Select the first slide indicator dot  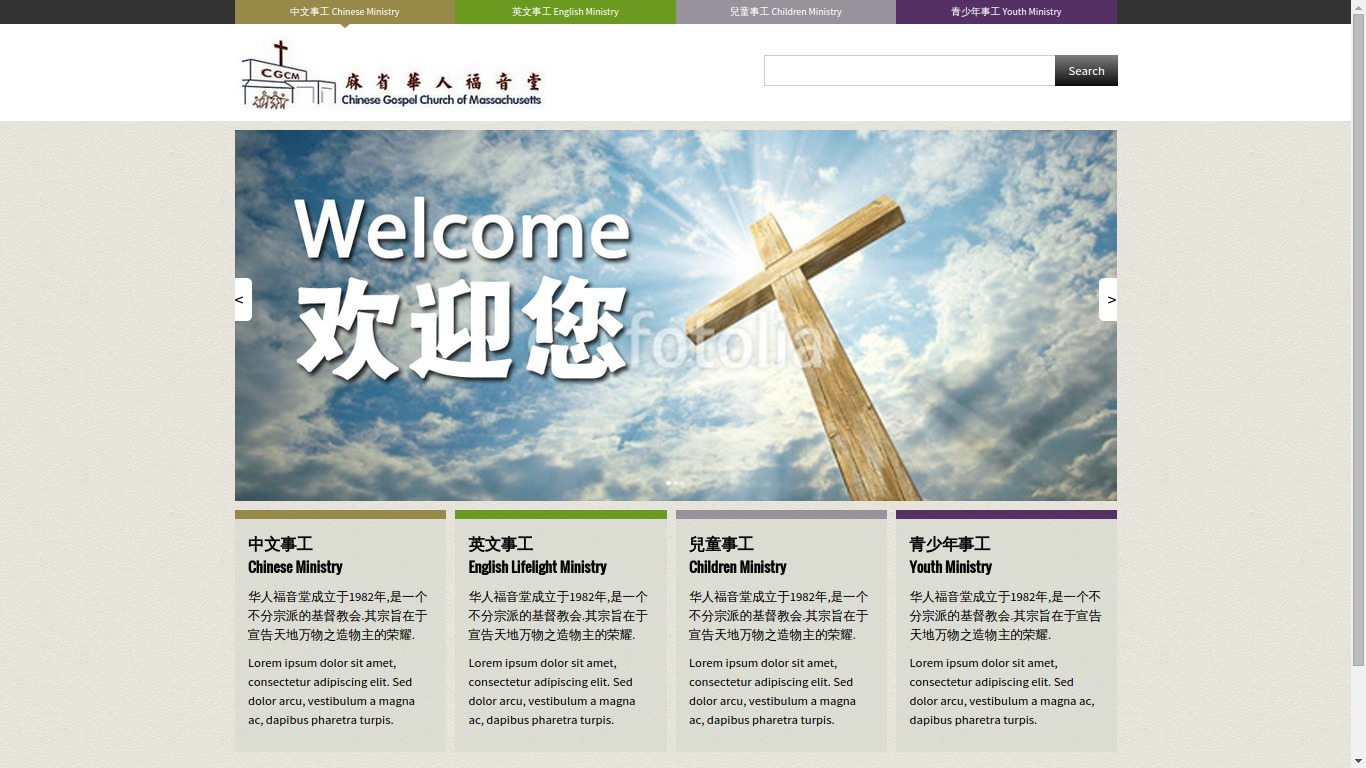[669, 483]
